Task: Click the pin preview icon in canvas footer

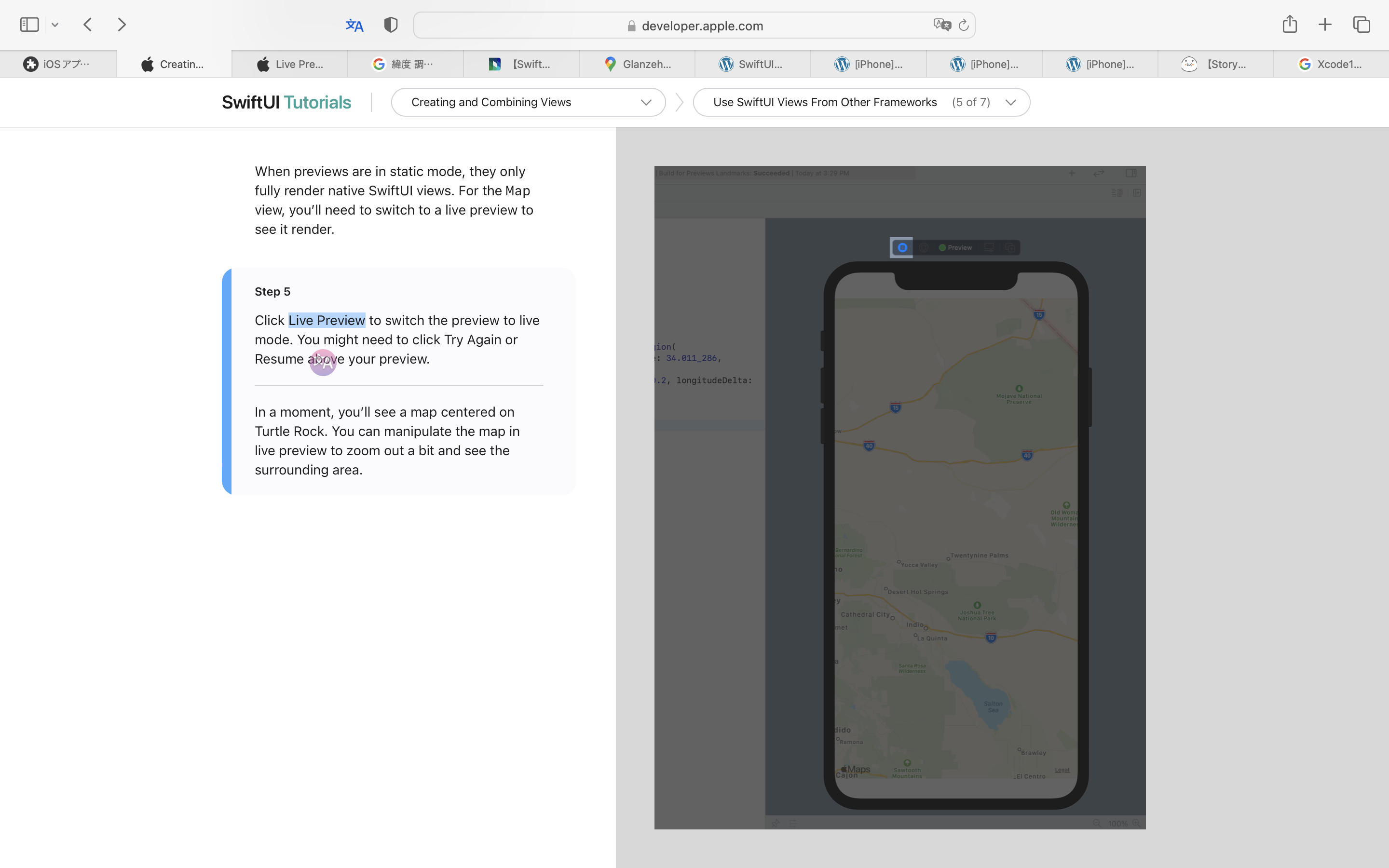Action: click(x=776, y=823)
